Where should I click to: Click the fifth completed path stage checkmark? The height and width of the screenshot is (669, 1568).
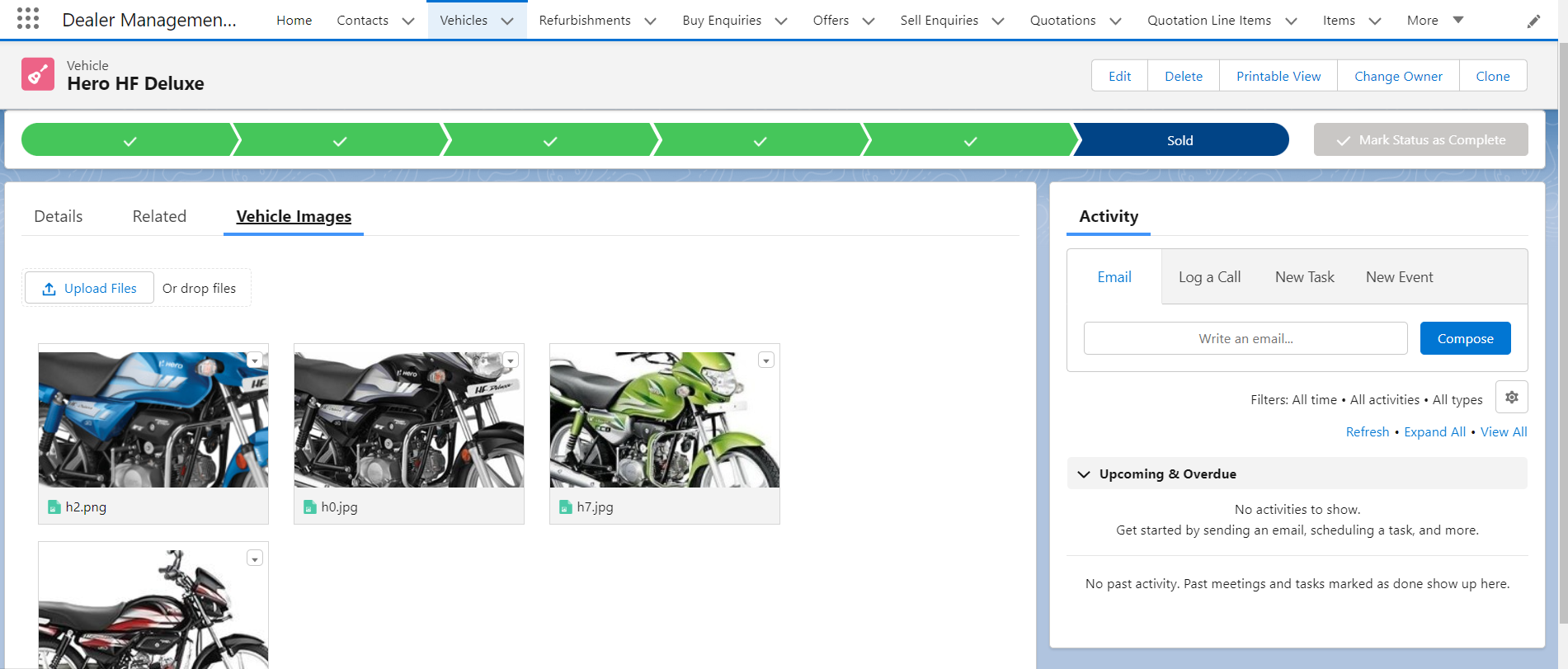point(971,140)
